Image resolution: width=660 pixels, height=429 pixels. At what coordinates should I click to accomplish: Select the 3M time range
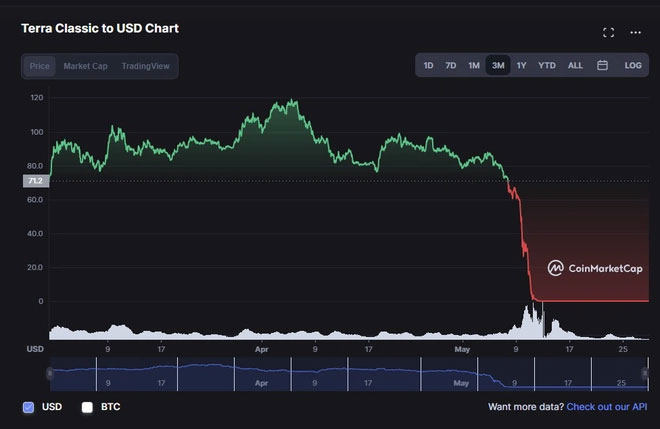pos(497,65)
